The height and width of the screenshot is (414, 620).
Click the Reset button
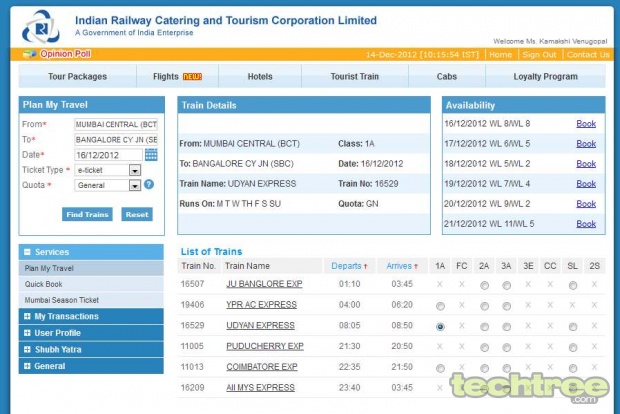[137, 214]
